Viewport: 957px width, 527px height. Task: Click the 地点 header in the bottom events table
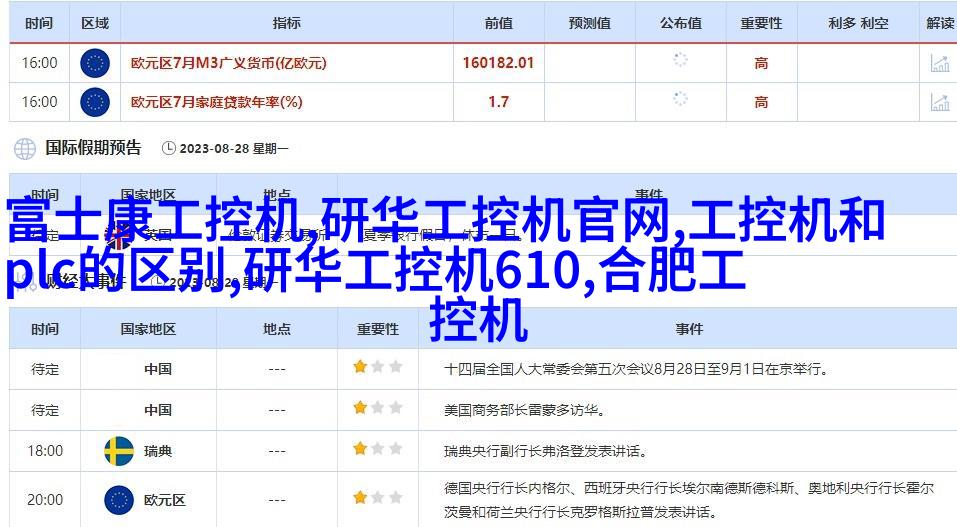tap(277, 329)
